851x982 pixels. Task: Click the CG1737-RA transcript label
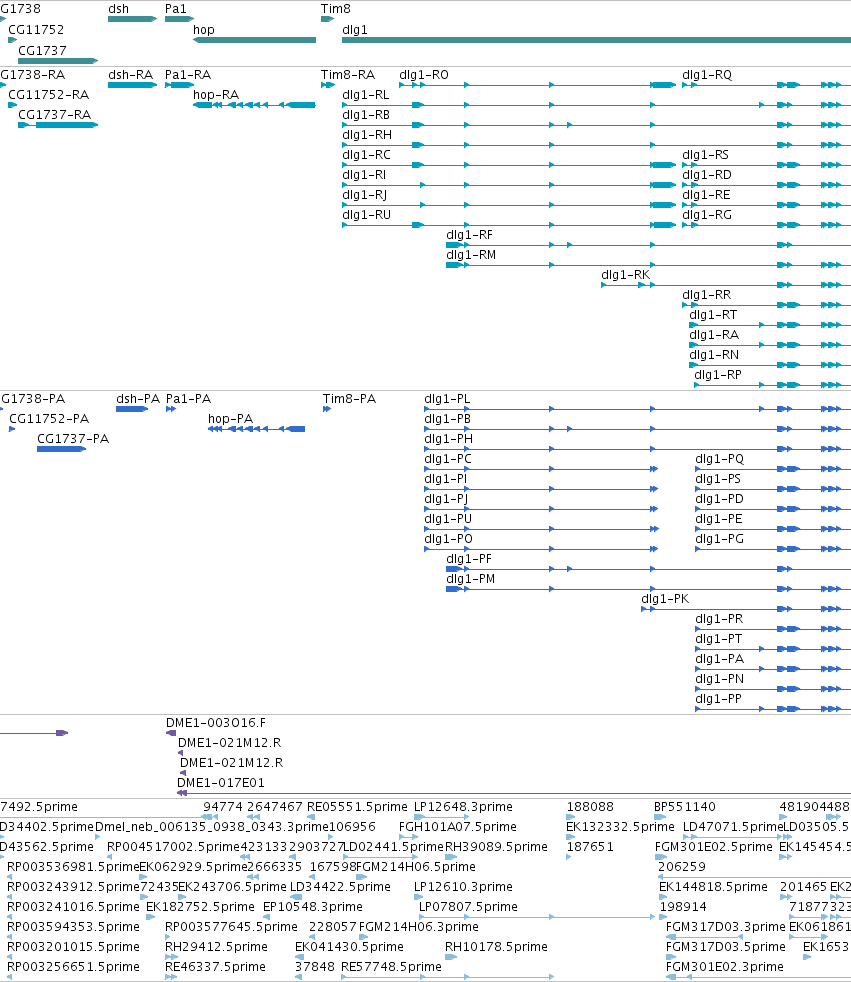tap(54, 115)
